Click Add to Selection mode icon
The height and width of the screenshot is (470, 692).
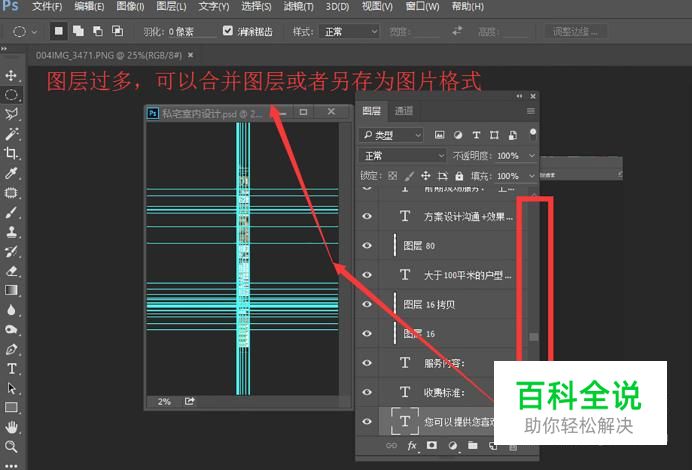[x=78, y=31]
